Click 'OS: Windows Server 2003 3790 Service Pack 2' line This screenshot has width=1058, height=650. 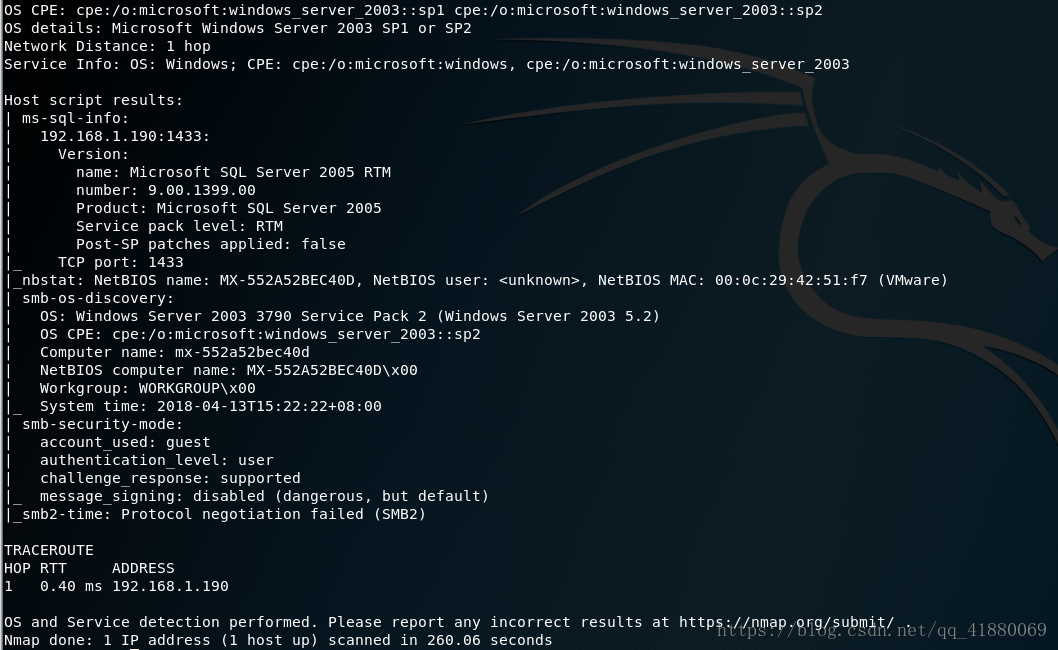click(x=350, y=316)
